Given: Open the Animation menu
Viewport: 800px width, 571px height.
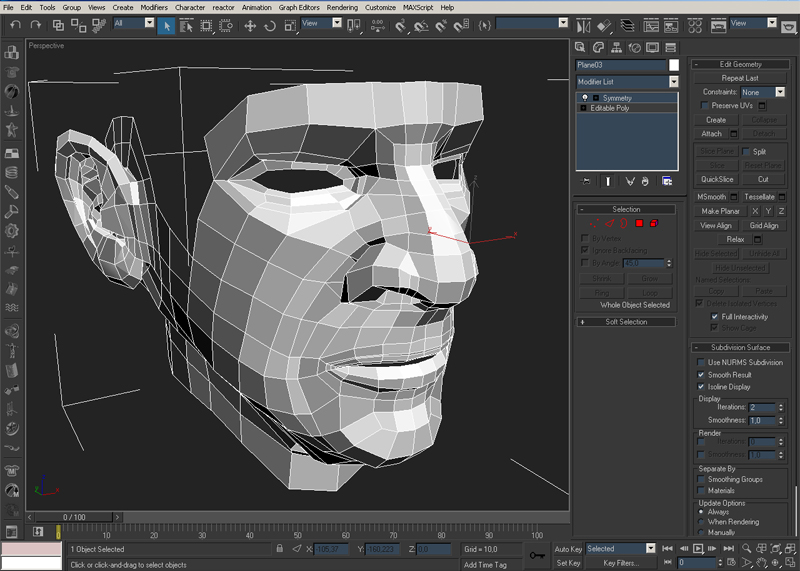Looking at the screenshot, I should [x=257, y=7].
